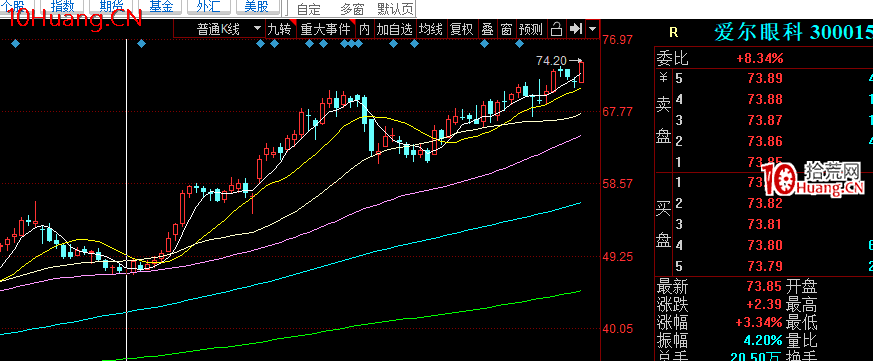The image size is (873, 361).
Task: Click the 开盘 label
Action: click(x=802, y=287)
